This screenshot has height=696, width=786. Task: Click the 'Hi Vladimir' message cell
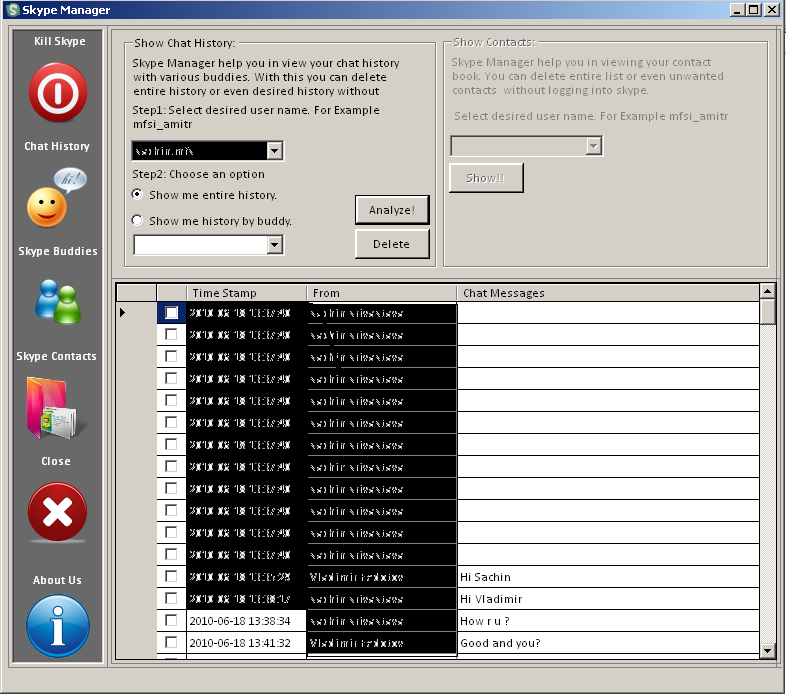608,599
